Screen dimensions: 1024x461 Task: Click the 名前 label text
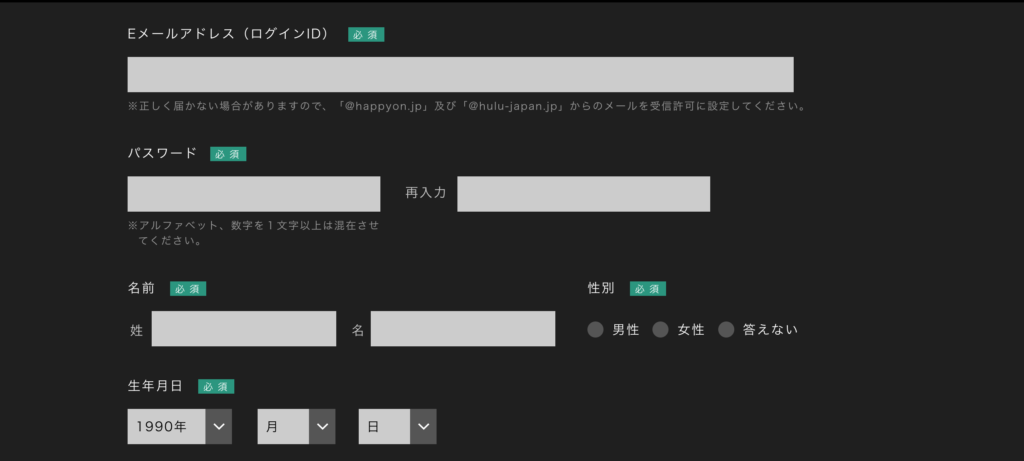click(141, 288)
